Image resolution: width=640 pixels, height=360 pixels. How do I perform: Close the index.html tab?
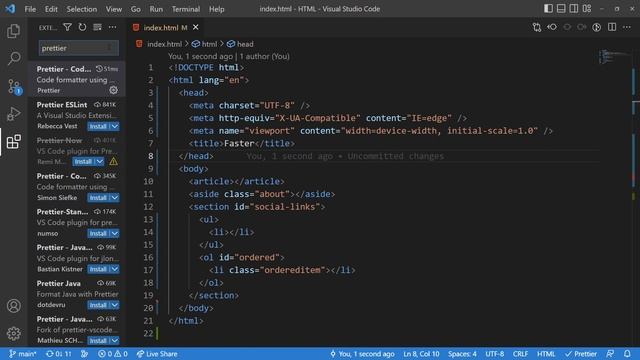pos(196,27)
